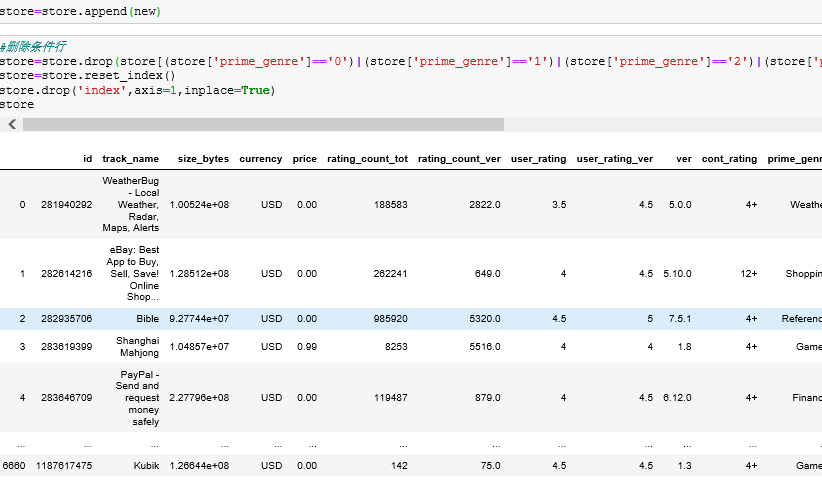Click the code line with store.drop('index',axis=1,inplace=True)
The image size is (822, 482).
(137, 90)
